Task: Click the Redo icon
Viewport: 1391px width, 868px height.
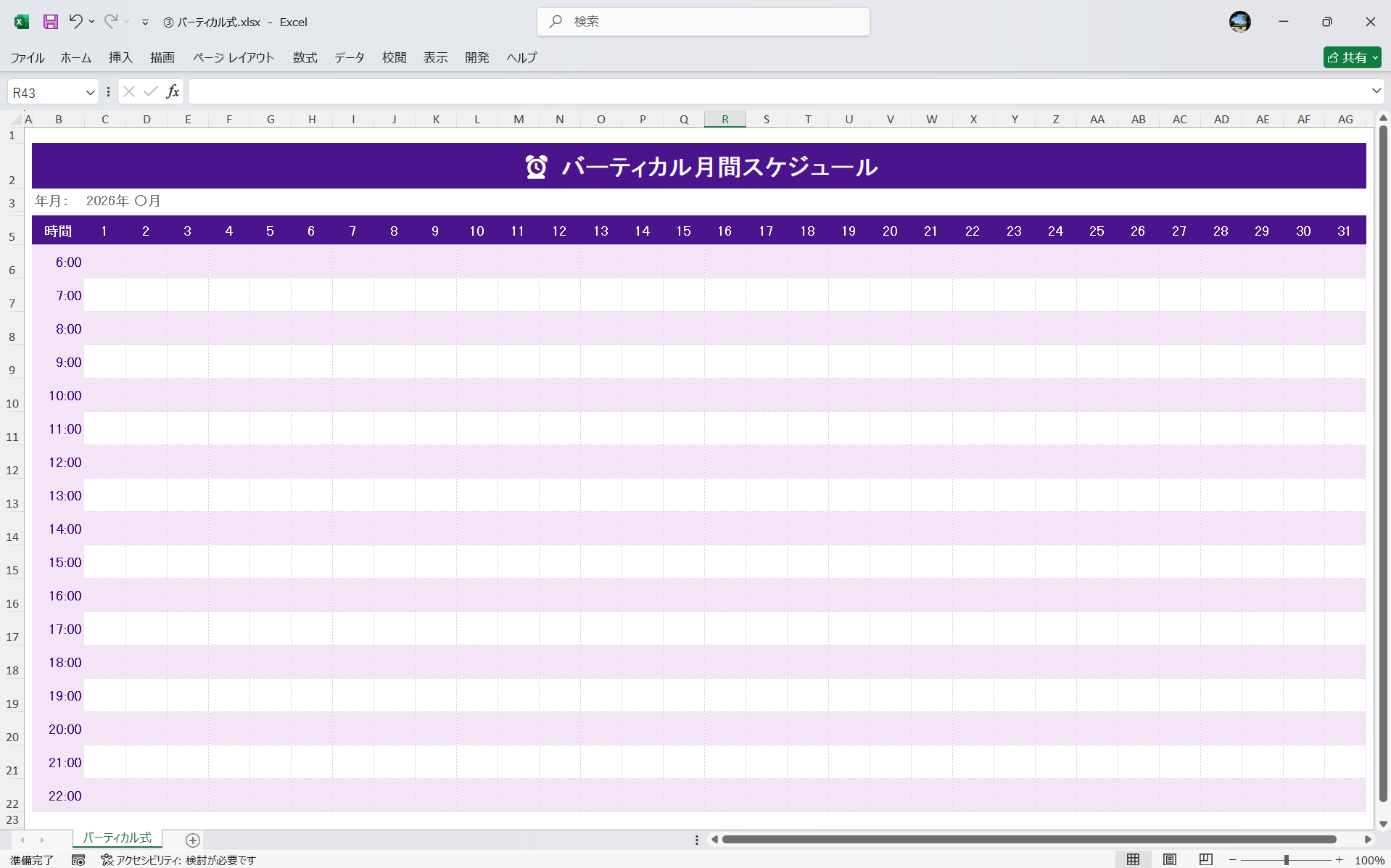Action: pos(109,22)
